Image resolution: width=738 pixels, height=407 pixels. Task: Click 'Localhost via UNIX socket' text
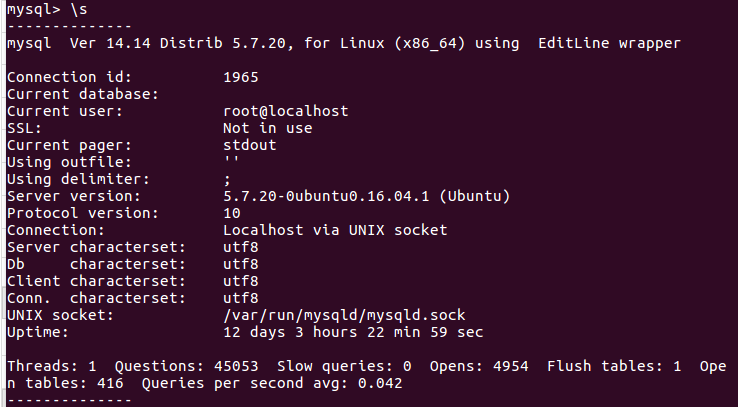335,230
